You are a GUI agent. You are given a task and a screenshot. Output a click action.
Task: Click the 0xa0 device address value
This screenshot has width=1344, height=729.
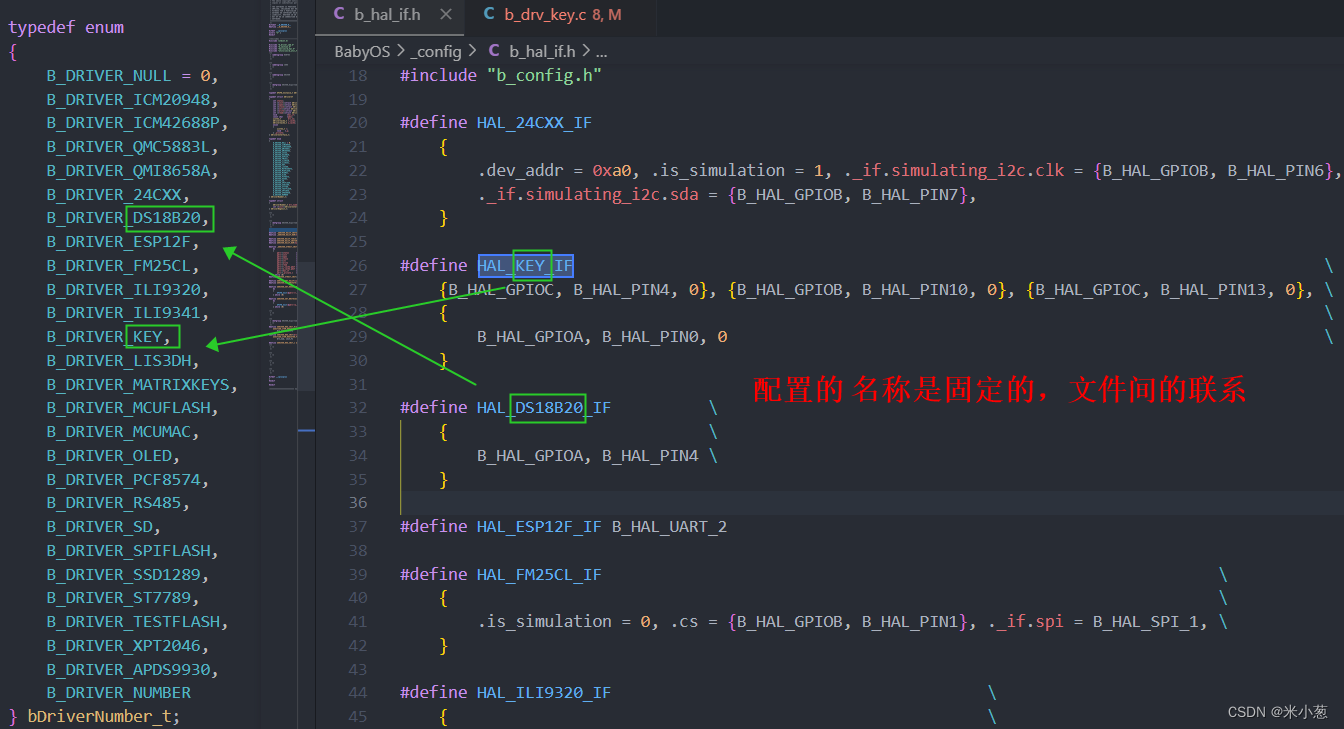pyautogui.click(x=611, y=170)
